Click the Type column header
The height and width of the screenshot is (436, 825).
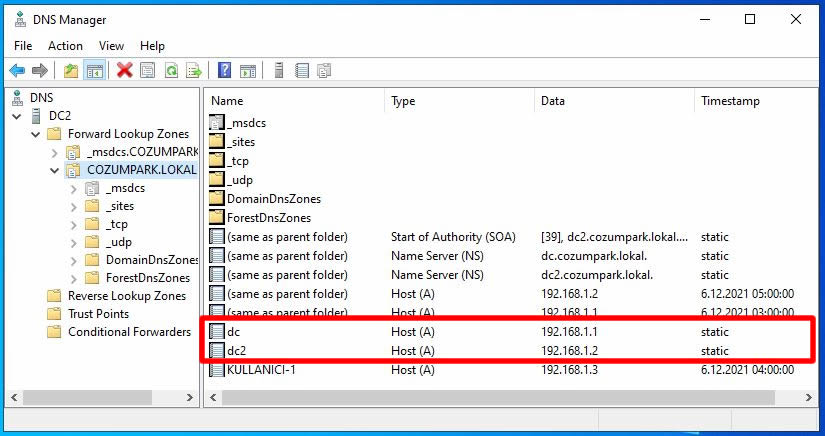pyautogui.click(x=403, y=101)
